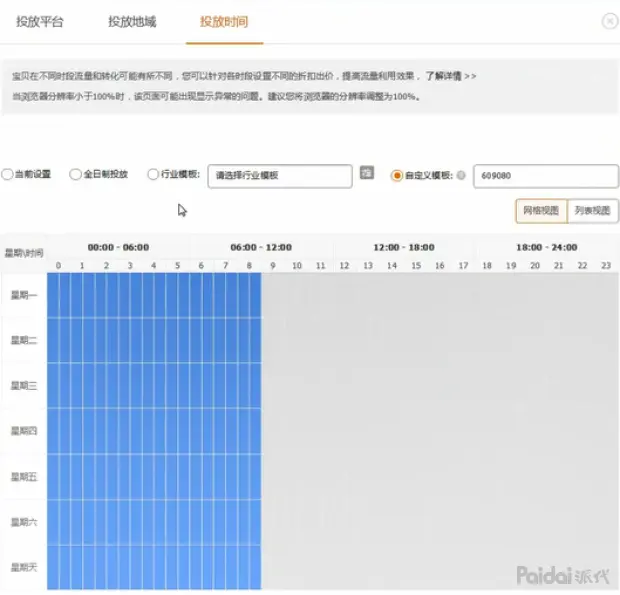Click the 12:00 - 18:00 time range header
The height and width of the screenshot is (595, 620).
coord(404,247)
